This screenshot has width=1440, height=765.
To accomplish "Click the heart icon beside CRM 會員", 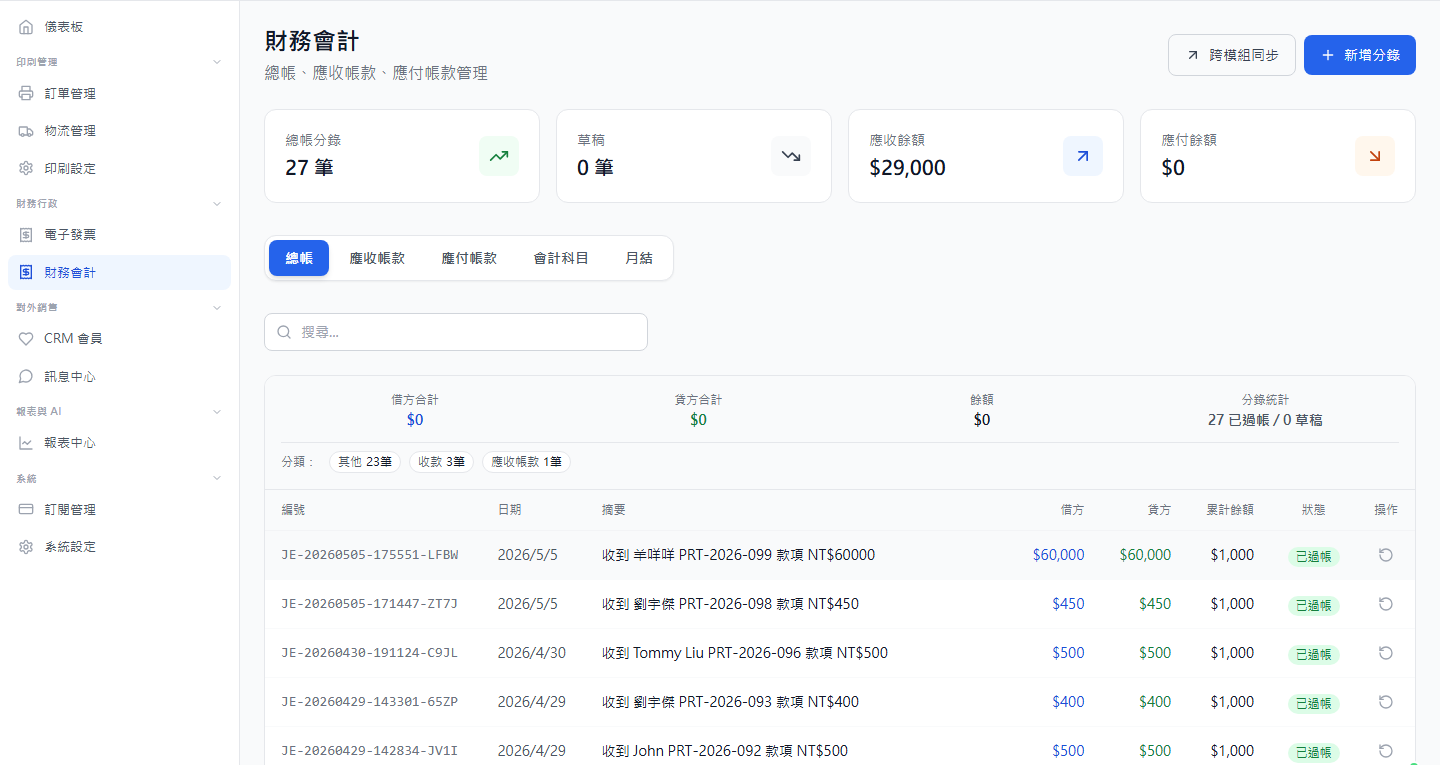I will tap(26, 339).
